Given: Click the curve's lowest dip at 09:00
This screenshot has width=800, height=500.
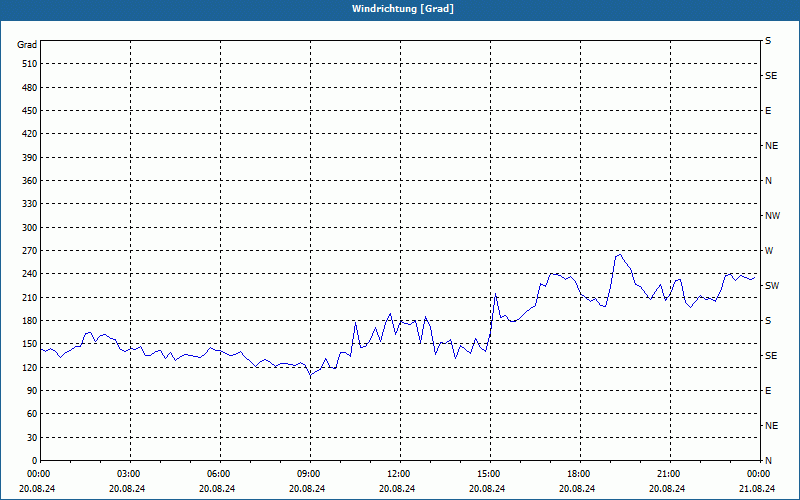Looking at the screenshot, I should pos(310,376).
